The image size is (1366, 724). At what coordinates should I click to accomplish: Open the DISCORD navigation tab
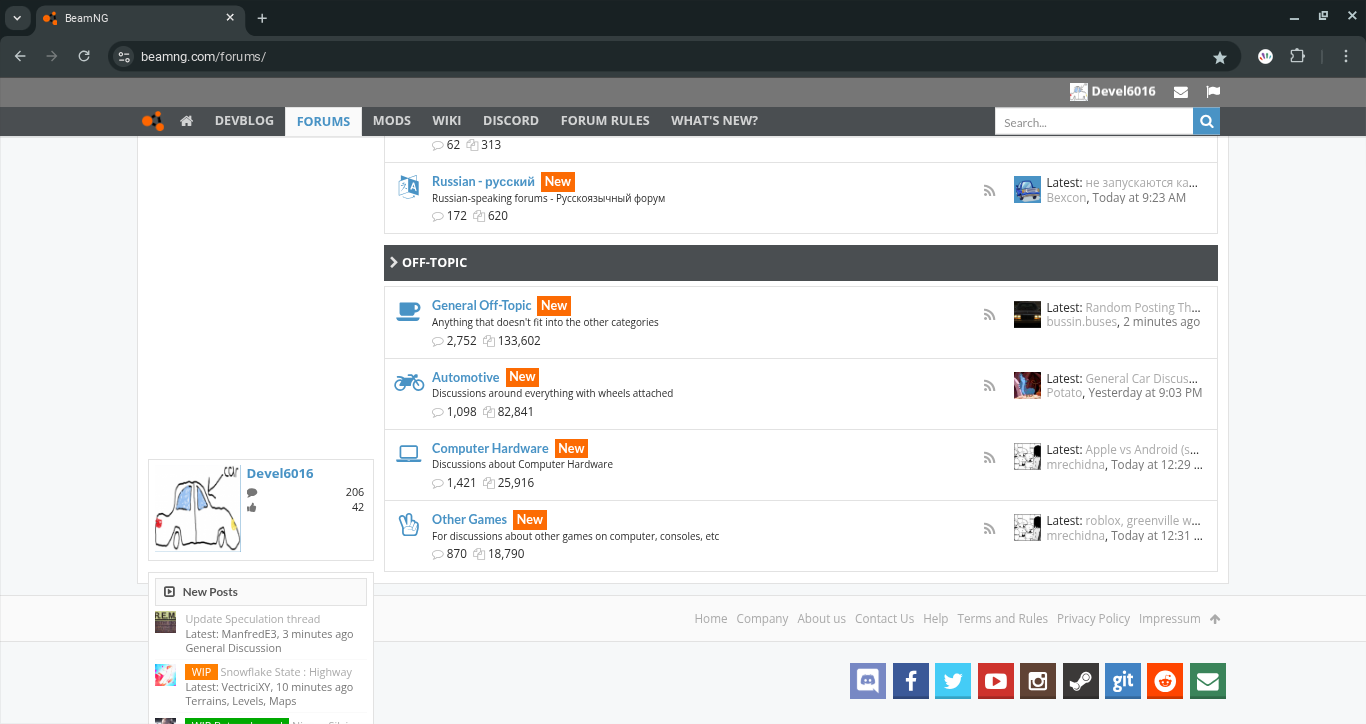point(511,121)
